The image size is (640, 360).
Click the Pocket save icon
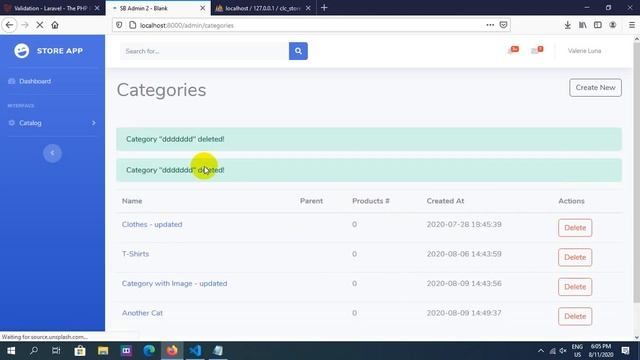click(503, 25)
